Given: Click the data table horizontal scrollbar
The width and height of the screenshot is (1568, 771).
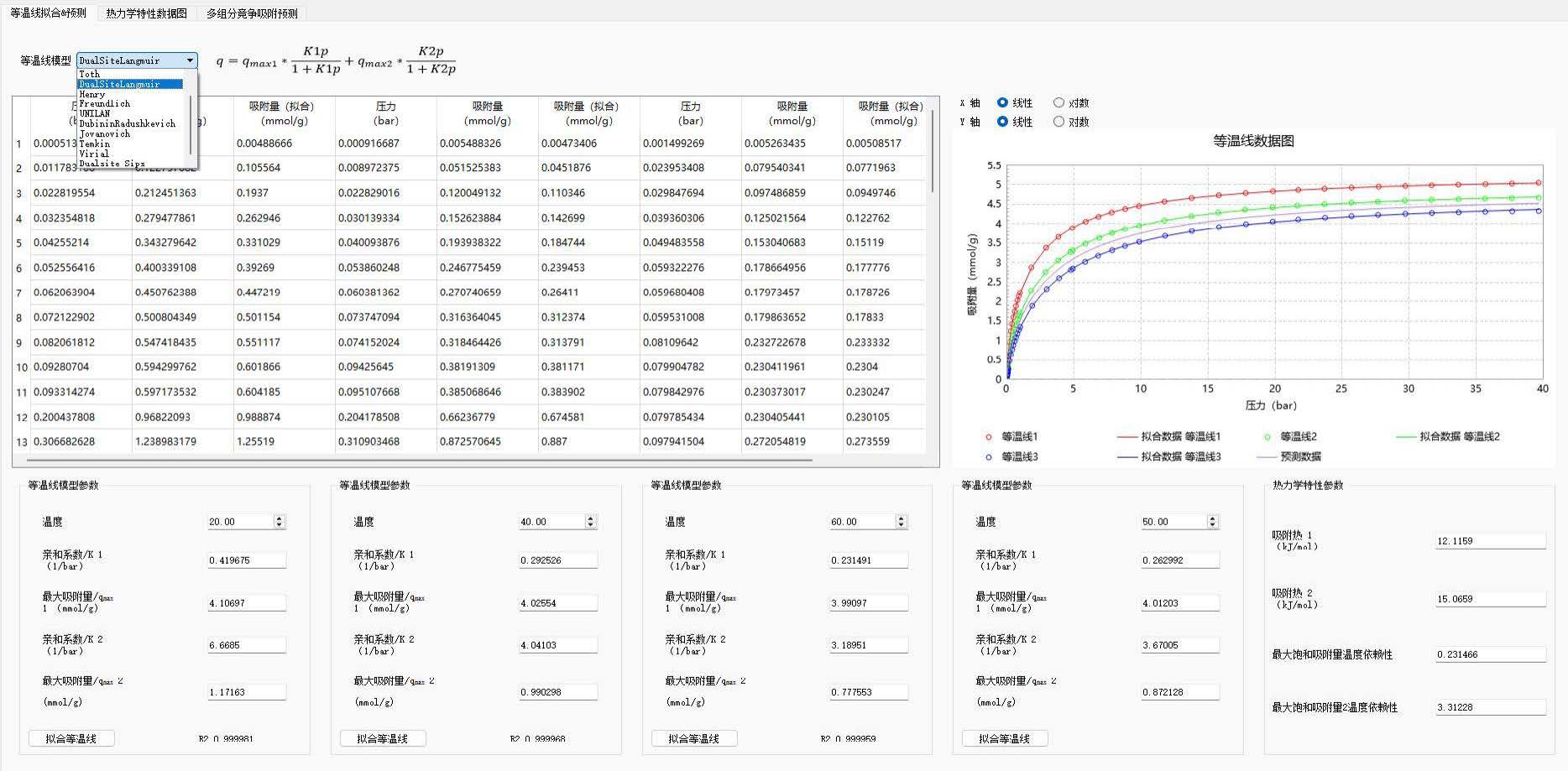Looking at the screenshot, I should (x=420, y=460).
